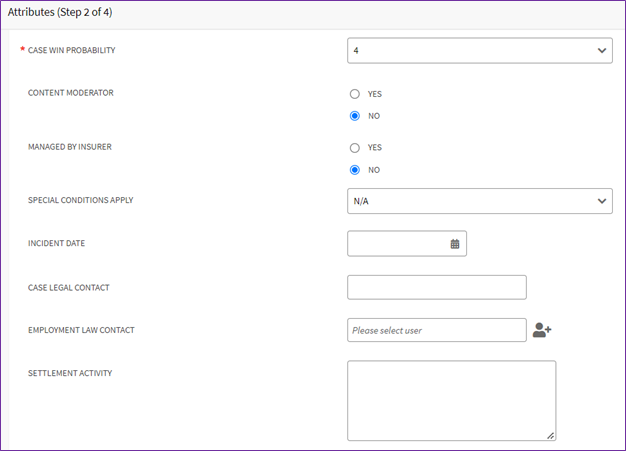Screen dimensions: 626x451
Task: Focus the Please select user field
Action: pos(437,330)
